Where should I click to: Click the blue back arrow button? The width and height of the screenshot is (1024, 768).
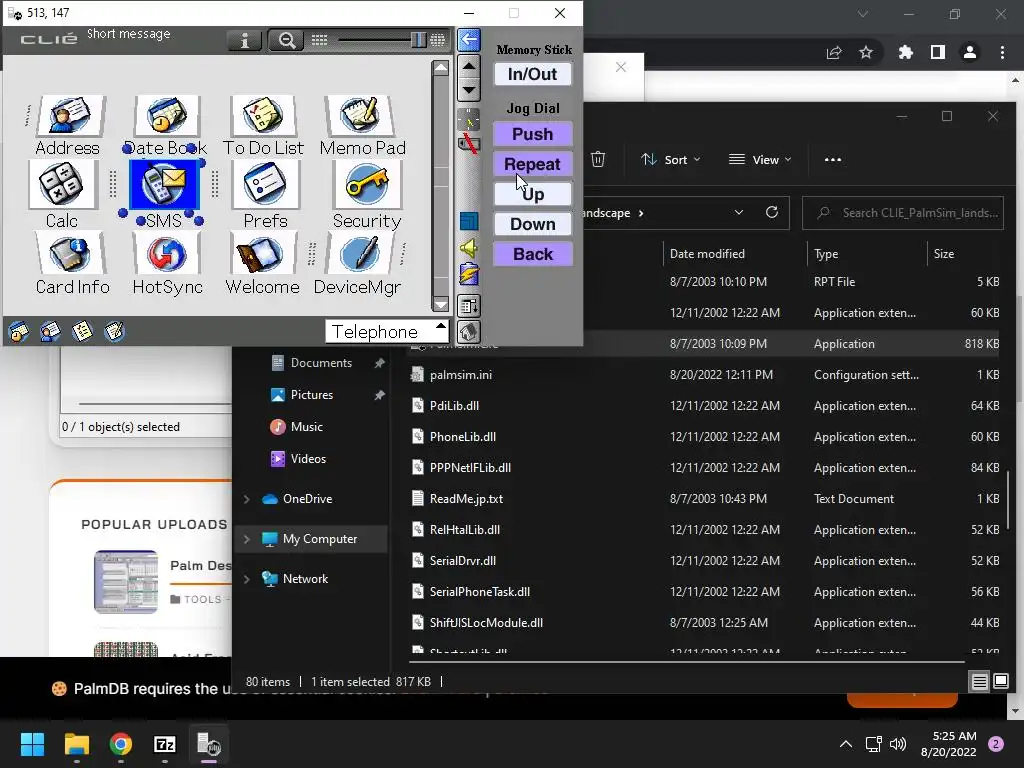(469, 40)
